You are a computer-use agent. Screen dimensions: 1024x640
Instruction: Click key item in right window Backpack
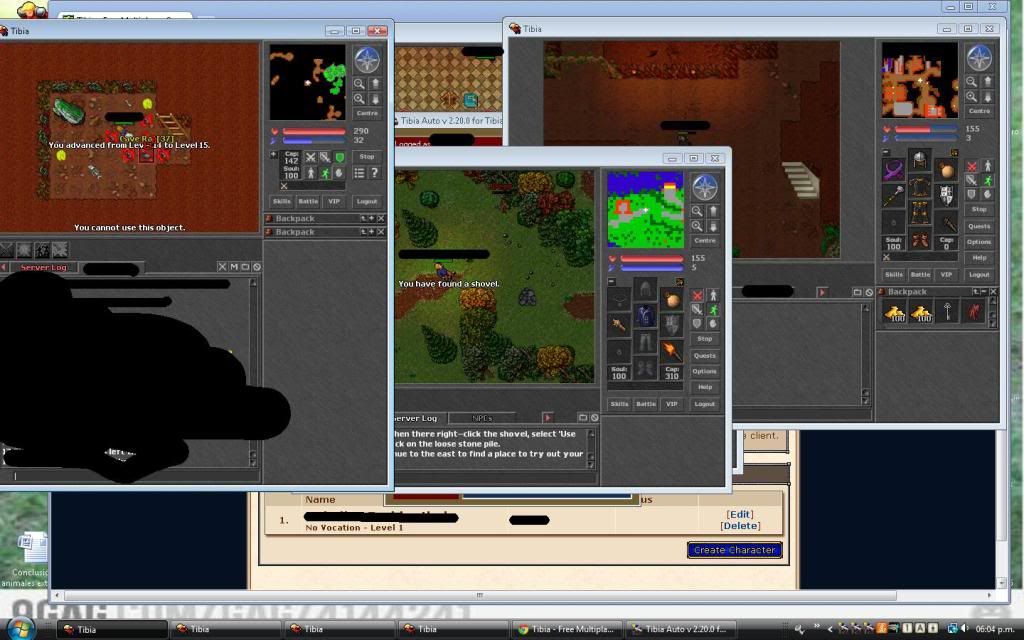948,312
